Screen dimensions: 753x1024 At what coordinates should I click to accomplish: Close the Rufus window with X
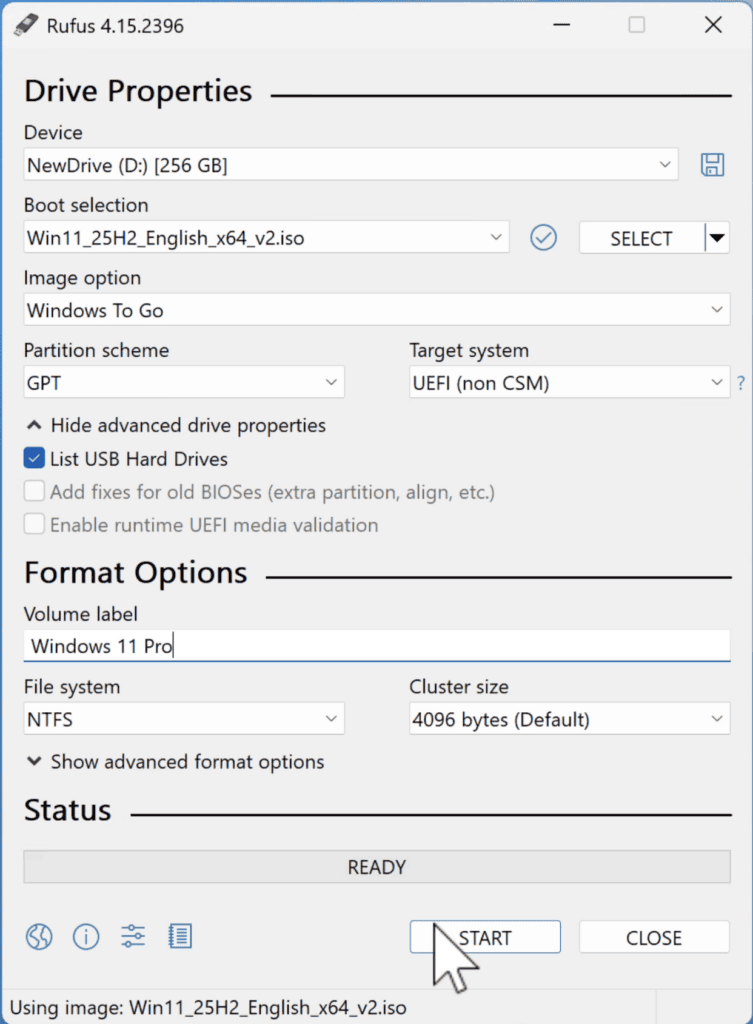[x=713, y=25]
